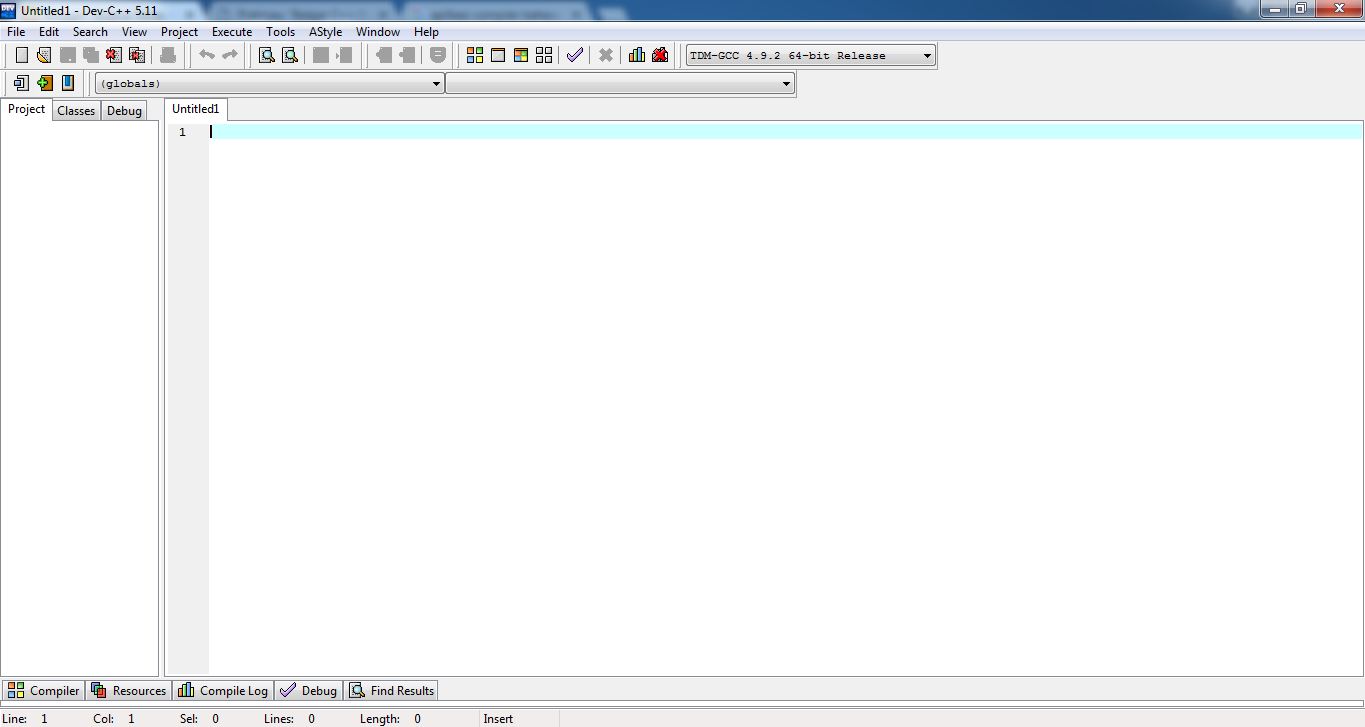Viewport: 1365px width, 727px height.
Task: Run the program using window icon
Action: coord(498,55)
